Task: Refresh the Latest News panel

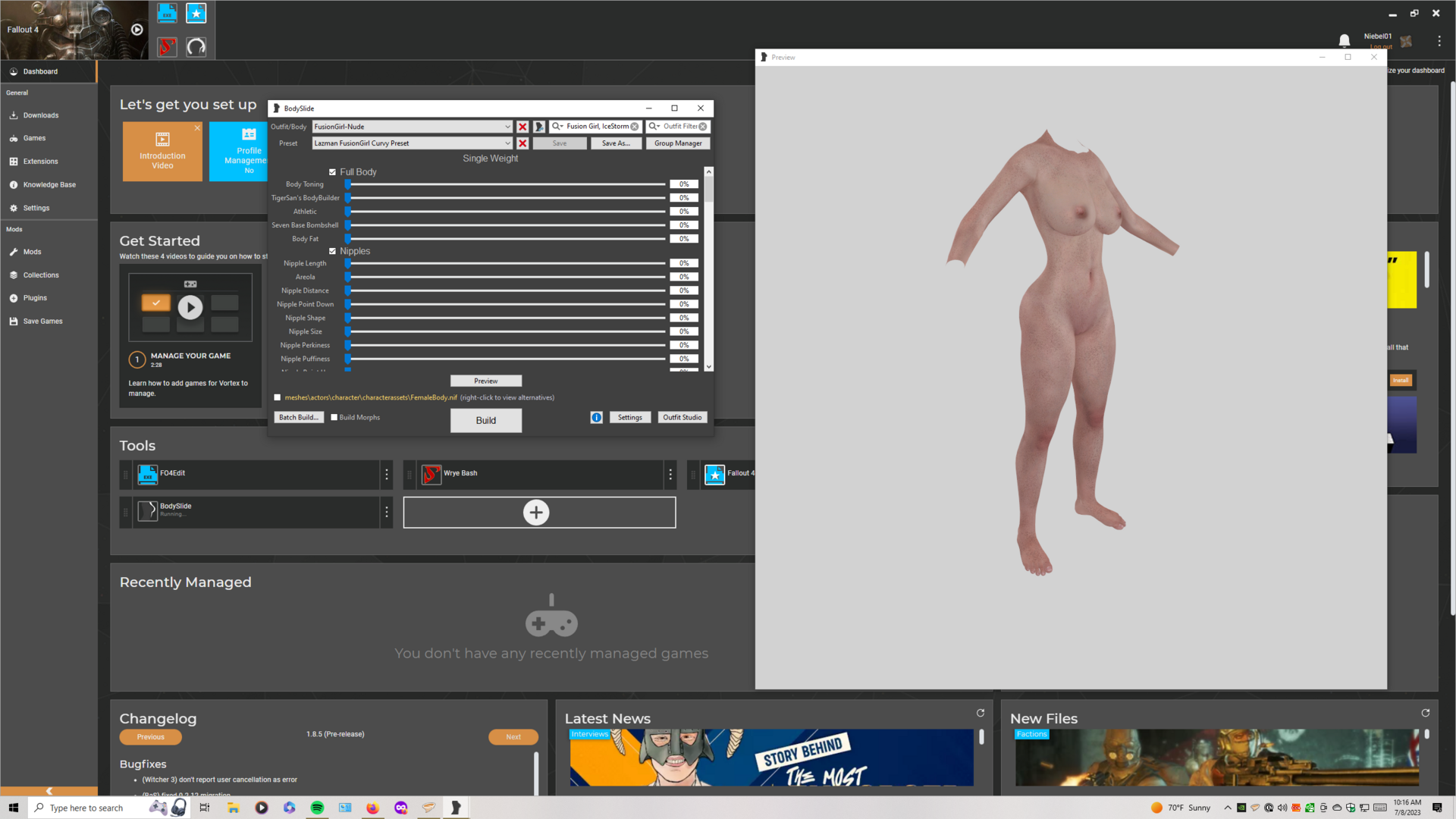Action: 981,713
